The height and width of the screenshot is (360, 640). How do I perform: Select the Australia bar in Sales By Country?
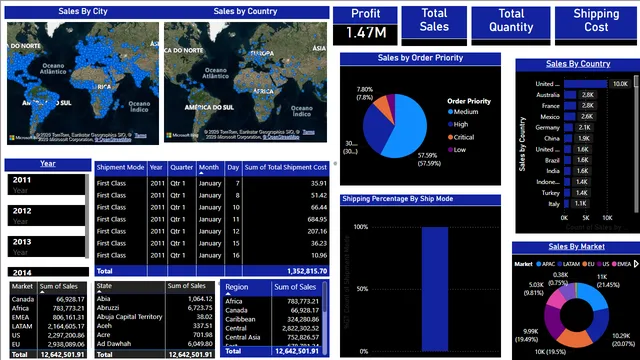click(x=570, y=95)
